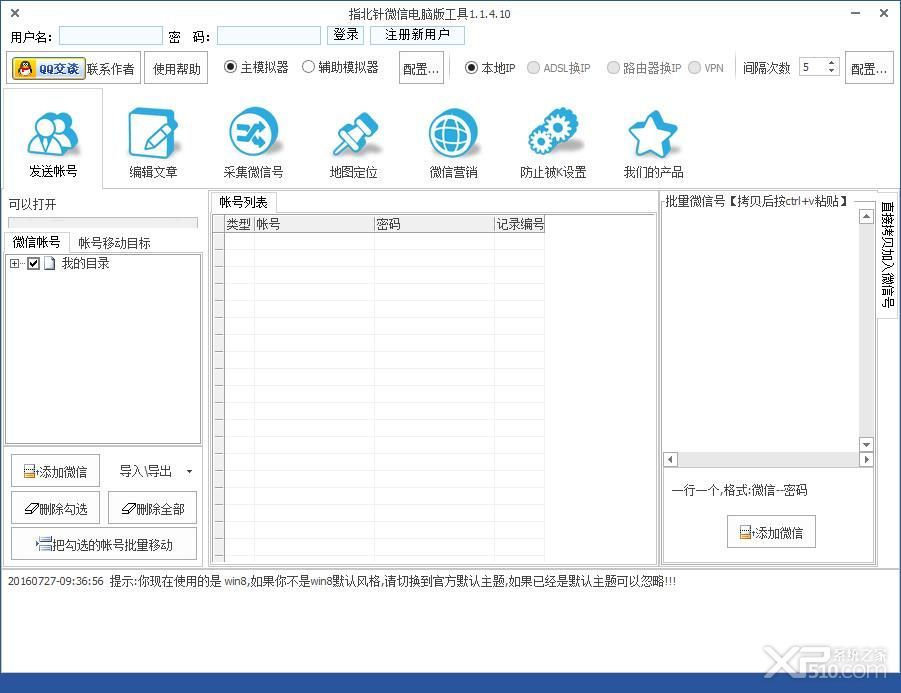The height and width of the screenshot is (693, 901).
Task: Focus the 密码 password input field
Action: (x=269, y=36)
